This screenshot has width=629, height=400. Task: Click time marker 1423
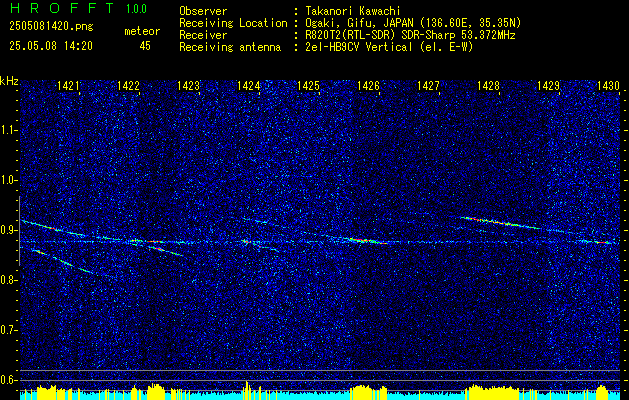tap(189, 85)
